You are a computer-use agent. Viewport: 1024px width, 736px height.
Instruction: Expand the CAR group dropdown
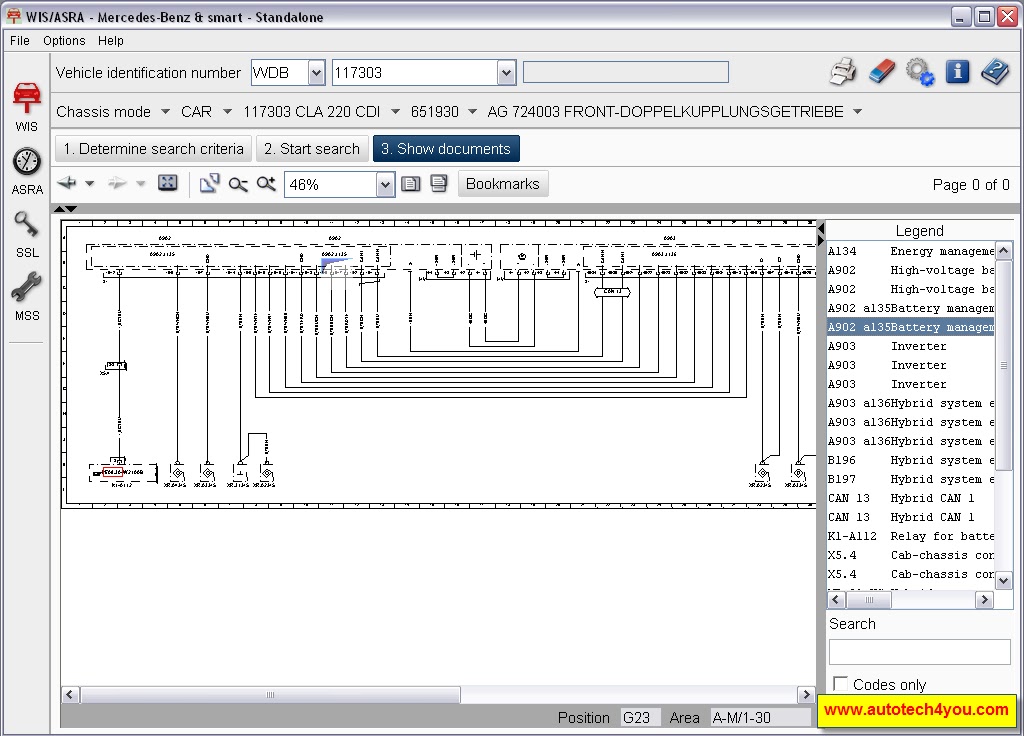click(x=227, y=112)
